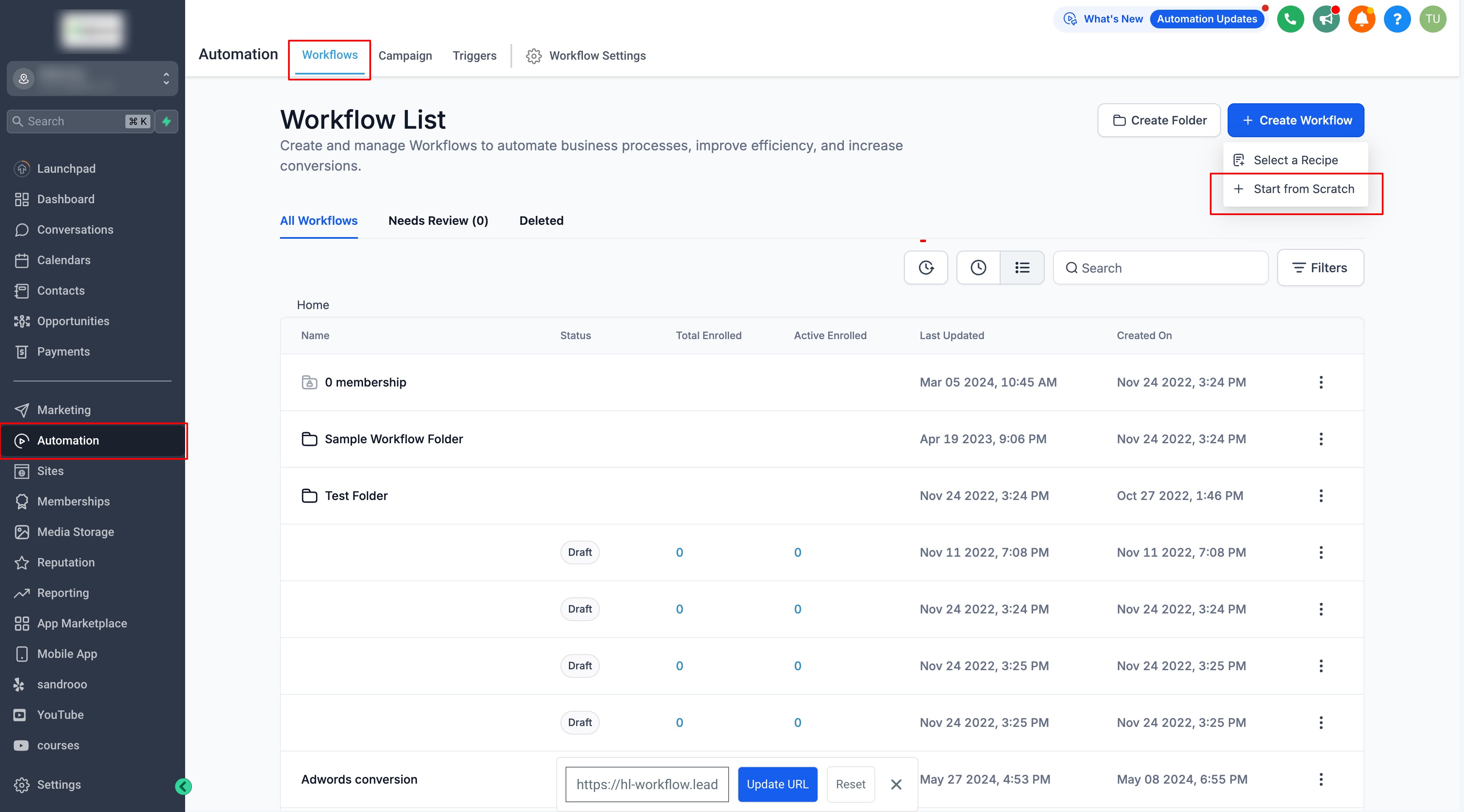Screen dimensions: 1464x812
Task: Click the green lightning quick actions icon
Action: pos(166,122)
